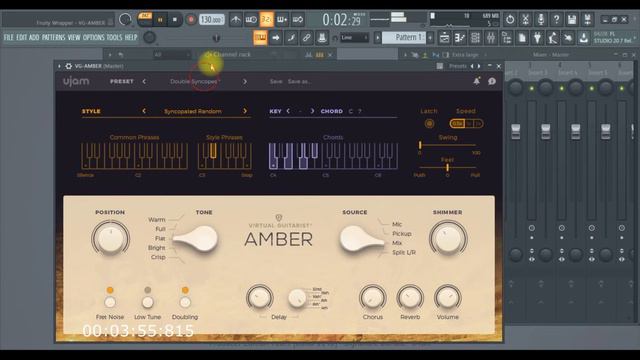The image size is (640, 360).
Task: Click the Volume knob in Amber
Action: 448,298
